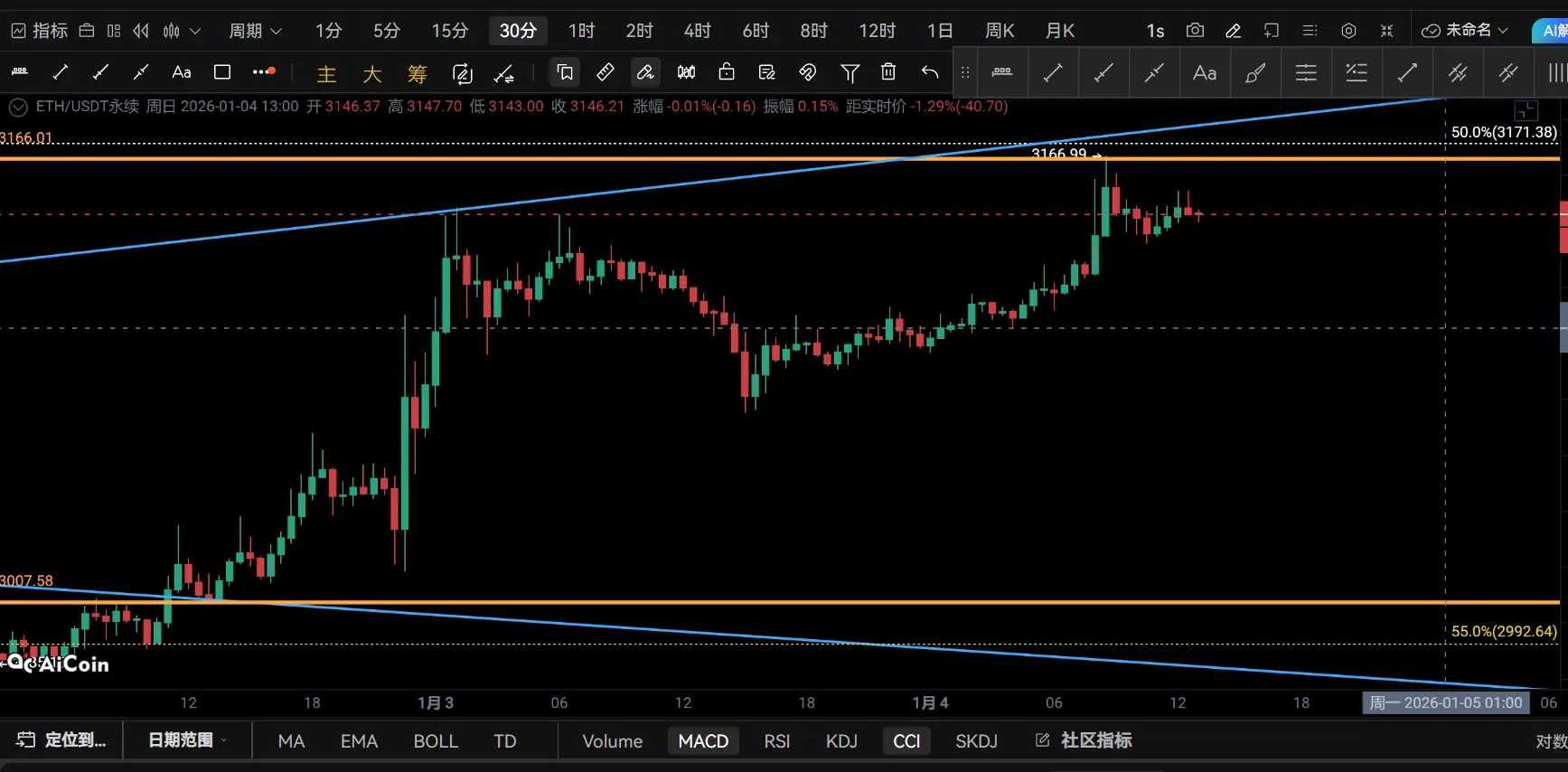The height and width of the screenshot is (772, 1568).
Task: Toggle the RSI sub-indicator
Action: tap(777, 741)
